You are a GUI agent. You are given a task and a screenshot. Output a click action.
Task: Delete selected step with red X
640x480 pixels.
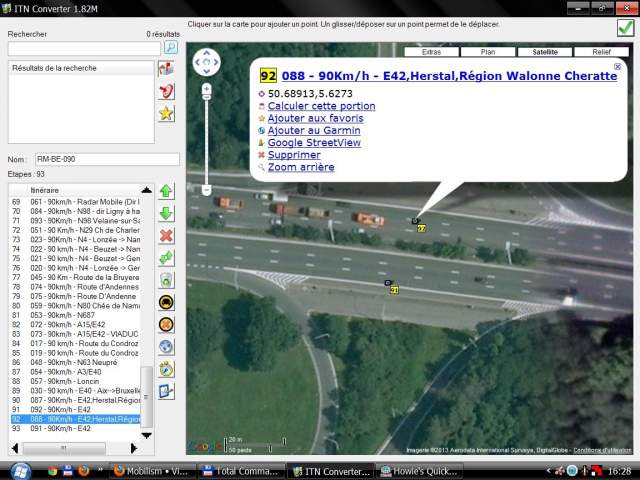[x=167, y=236]
